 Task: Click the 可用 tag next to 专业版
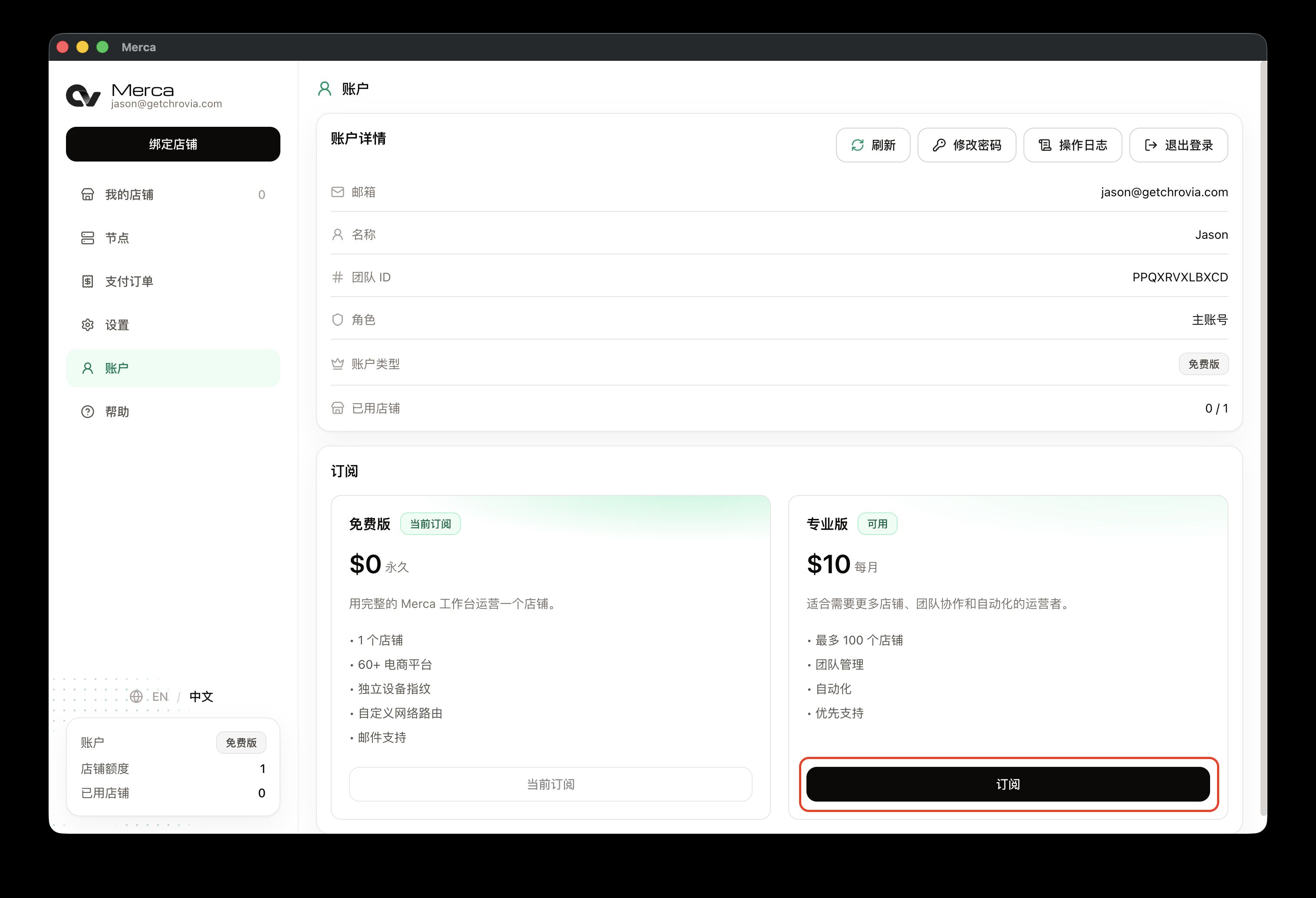coord(877,524)
